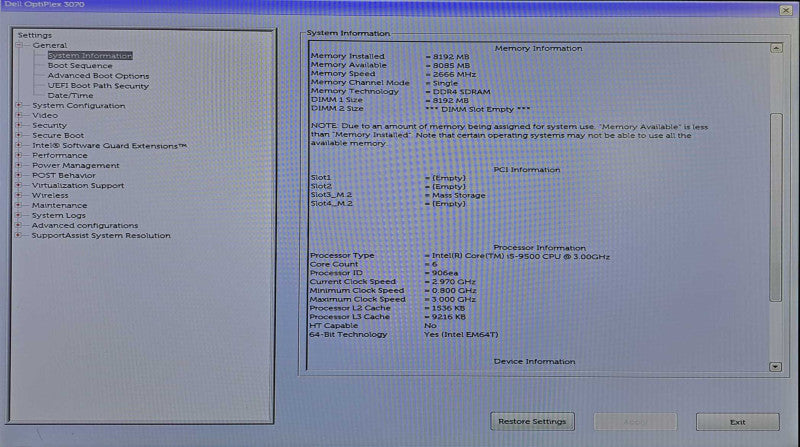Image resolution: width=800 pixels, height=447 pixels.
Task: Select the Virtualization Support category
Action: [78, 185]
